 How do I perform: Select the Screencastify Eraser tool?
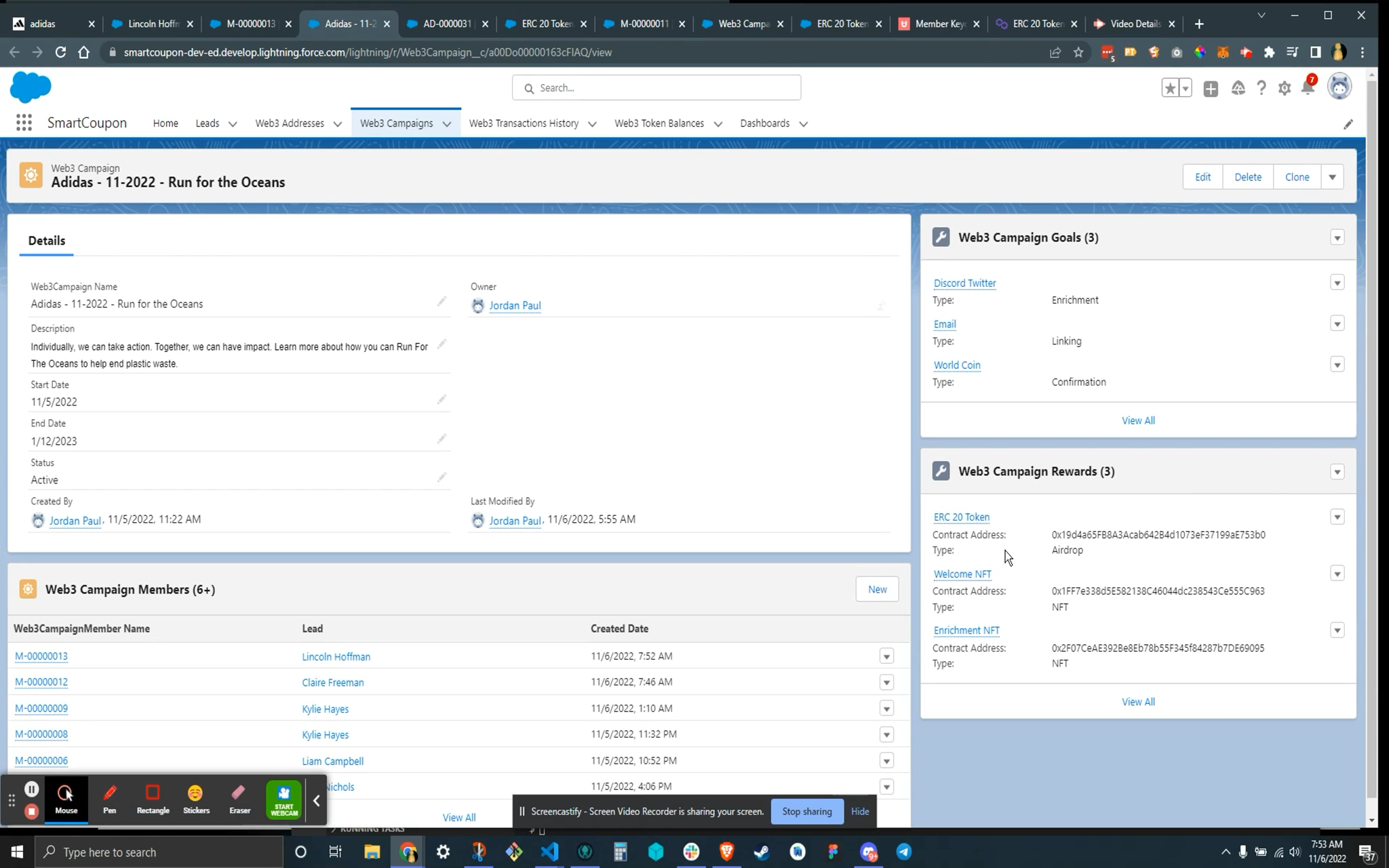click(239, 800)
